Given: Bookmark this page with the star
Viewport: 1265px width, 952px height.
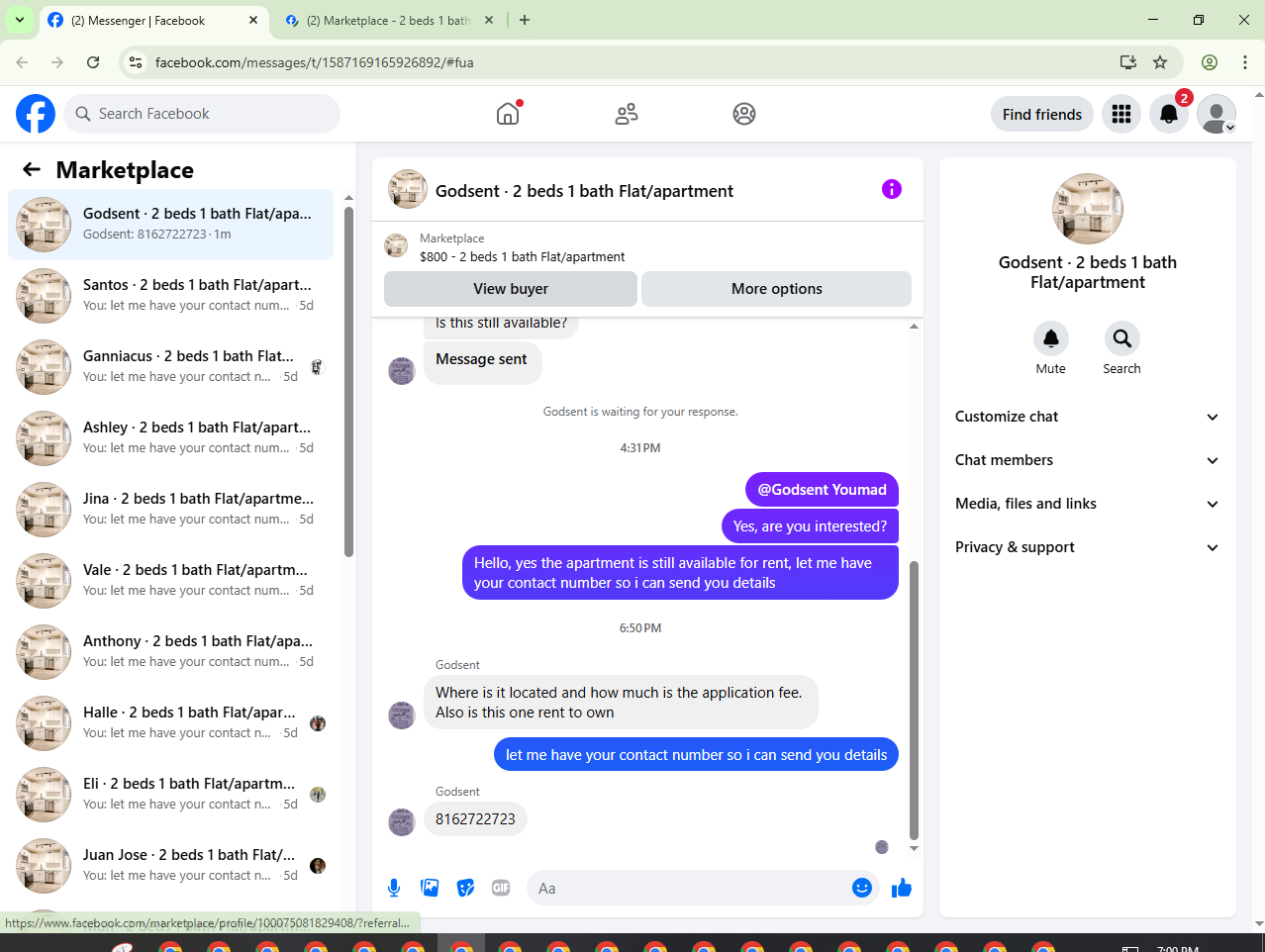Looking at the screenshot, I should coord(1160,62).
